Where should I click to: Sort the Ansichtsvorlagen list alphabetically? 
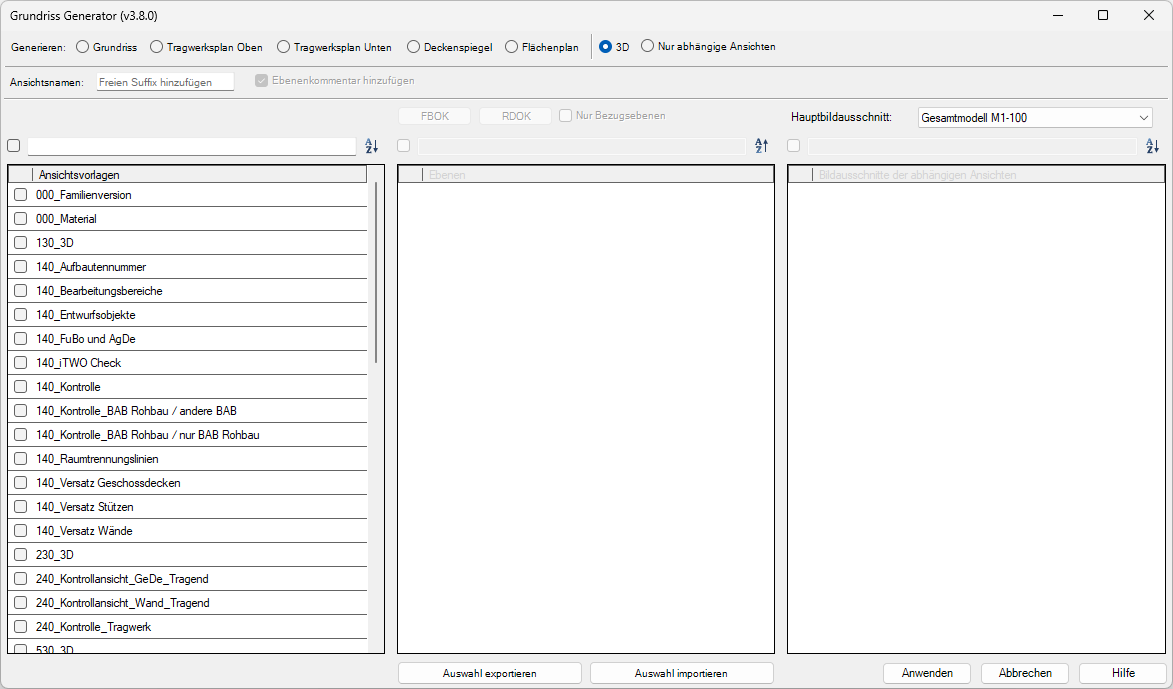pyautogui.click(x=371, y=146)
